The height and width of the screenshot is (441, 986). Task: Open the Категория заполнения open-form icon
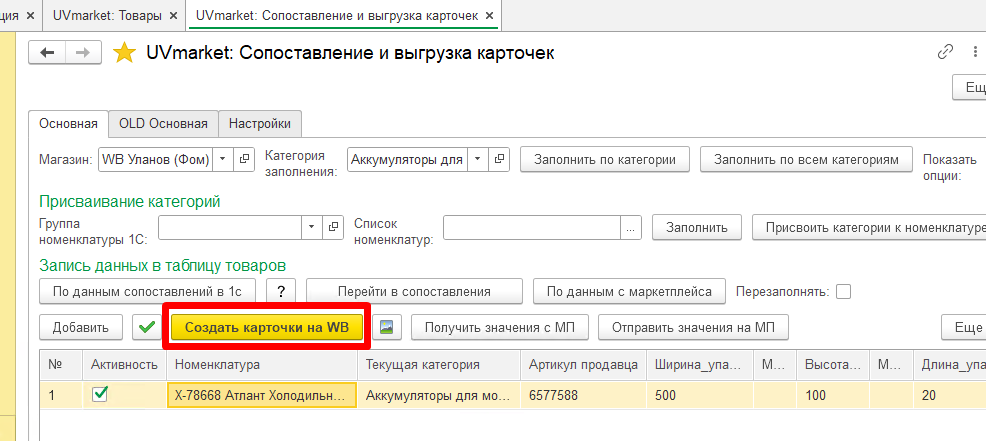pos(499,160)
